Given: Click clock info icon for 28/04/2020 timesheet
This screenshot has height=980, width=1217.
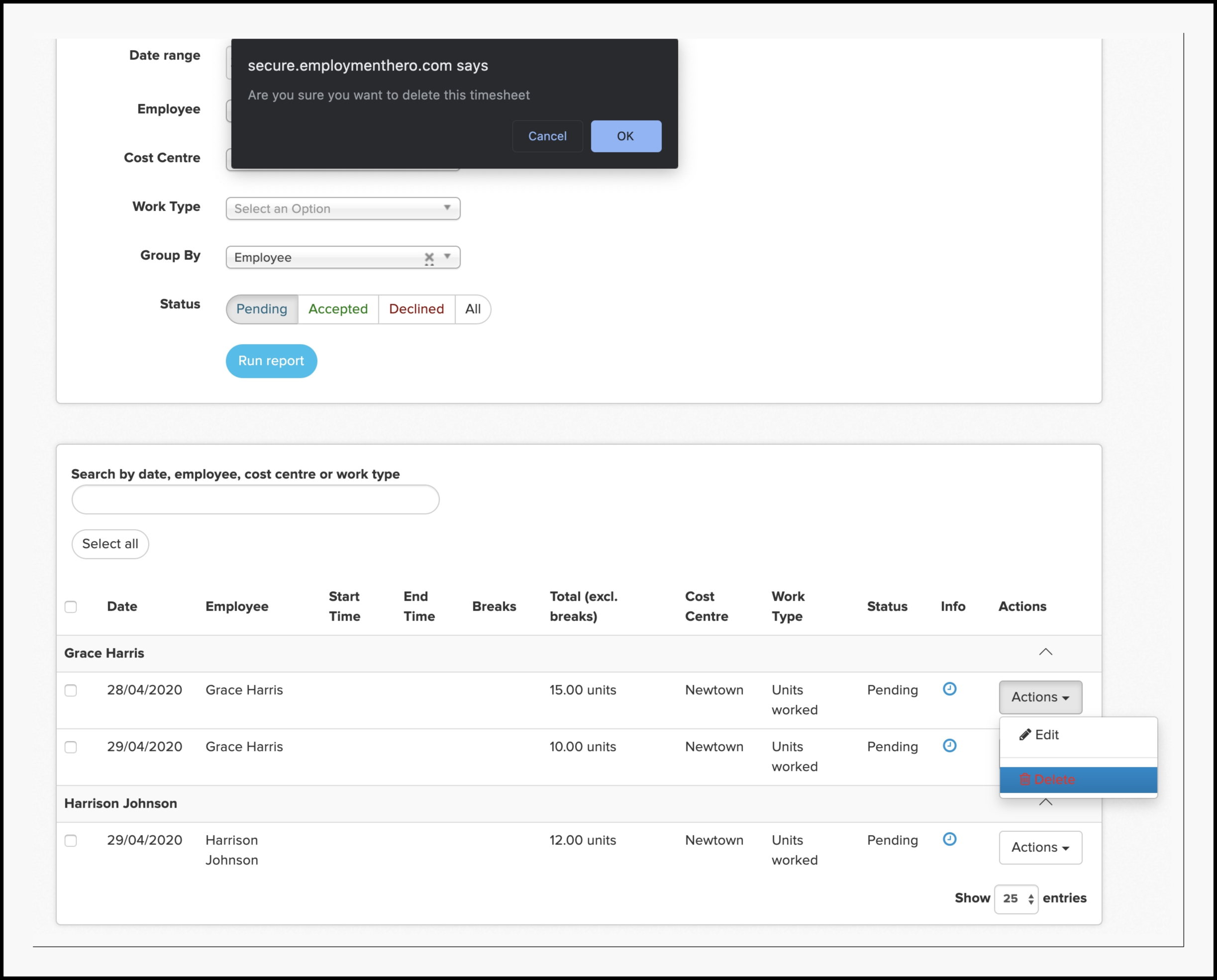Looking at the screenshot, I should 949,688.
